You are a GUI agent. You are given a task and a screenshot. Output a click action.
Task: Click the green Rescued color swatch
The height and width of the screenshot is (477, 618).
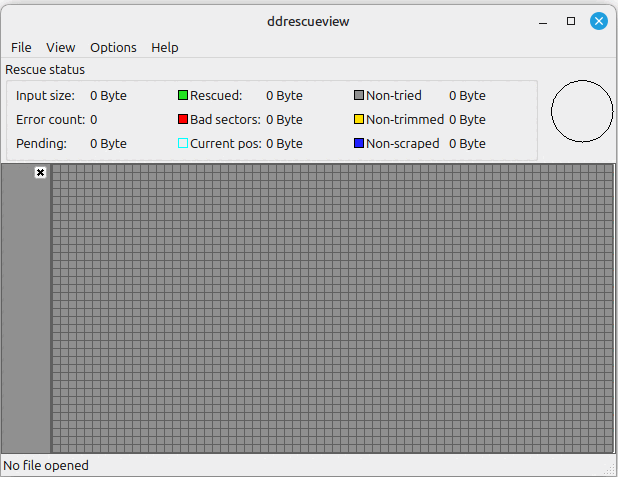(x=183, y=95)
